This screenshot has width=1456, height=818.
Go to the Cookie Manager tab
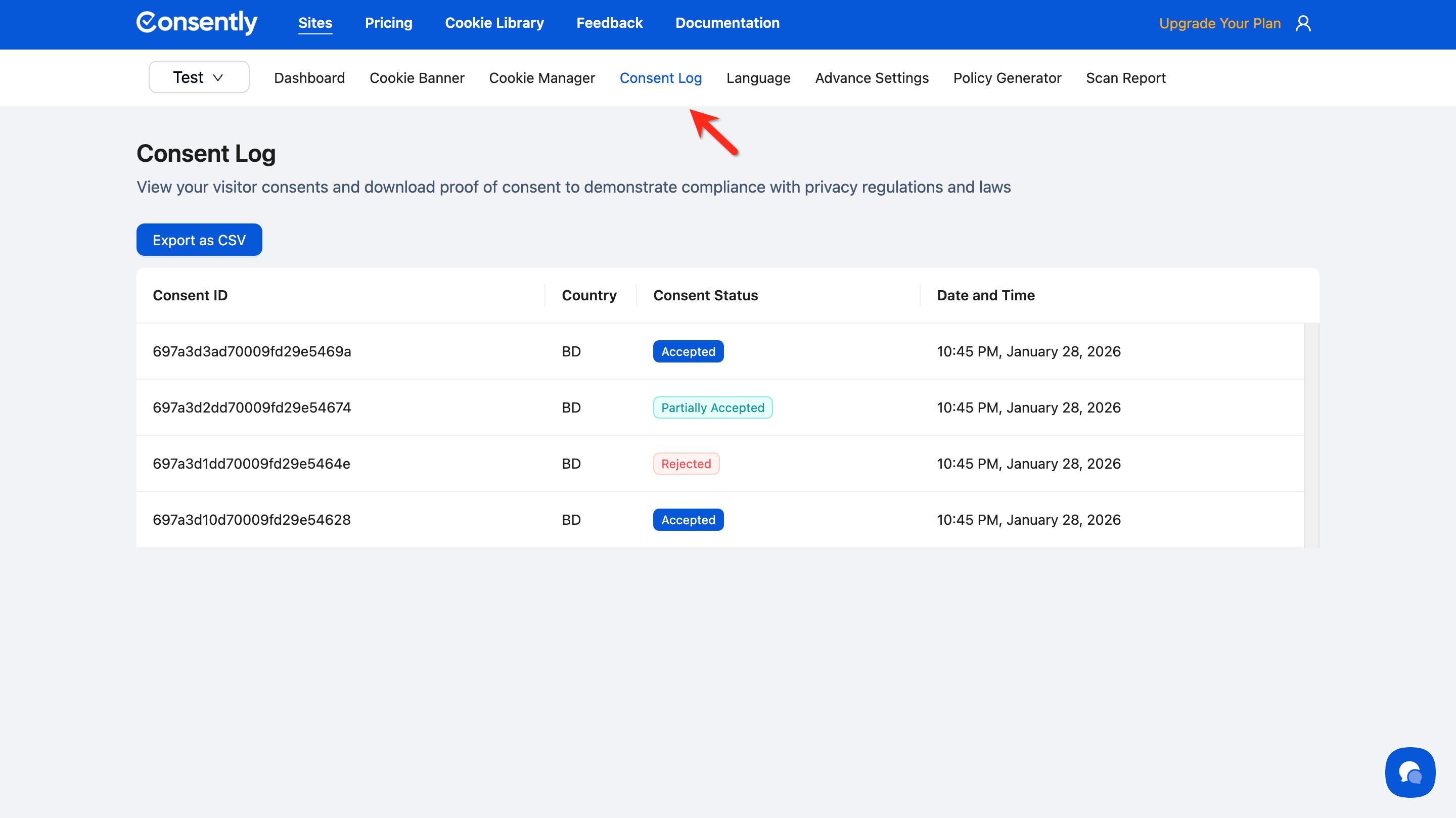[x=541, y=78]
